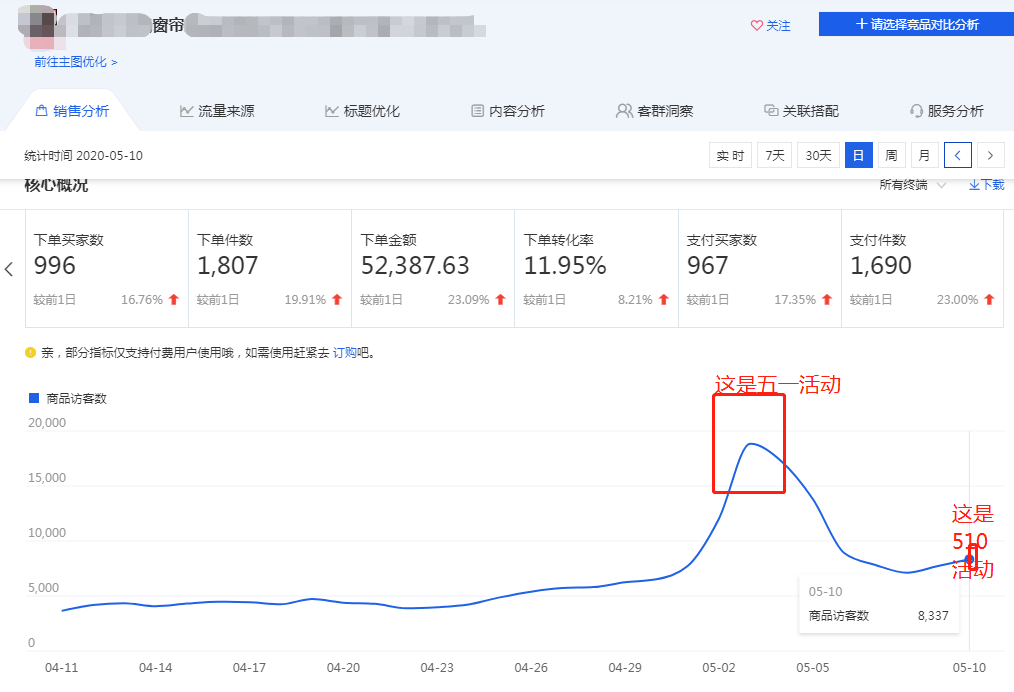This screenshot has width=1014, height=692.
Task: Open 客群洞察 tab with people icon
Action: 654,111
